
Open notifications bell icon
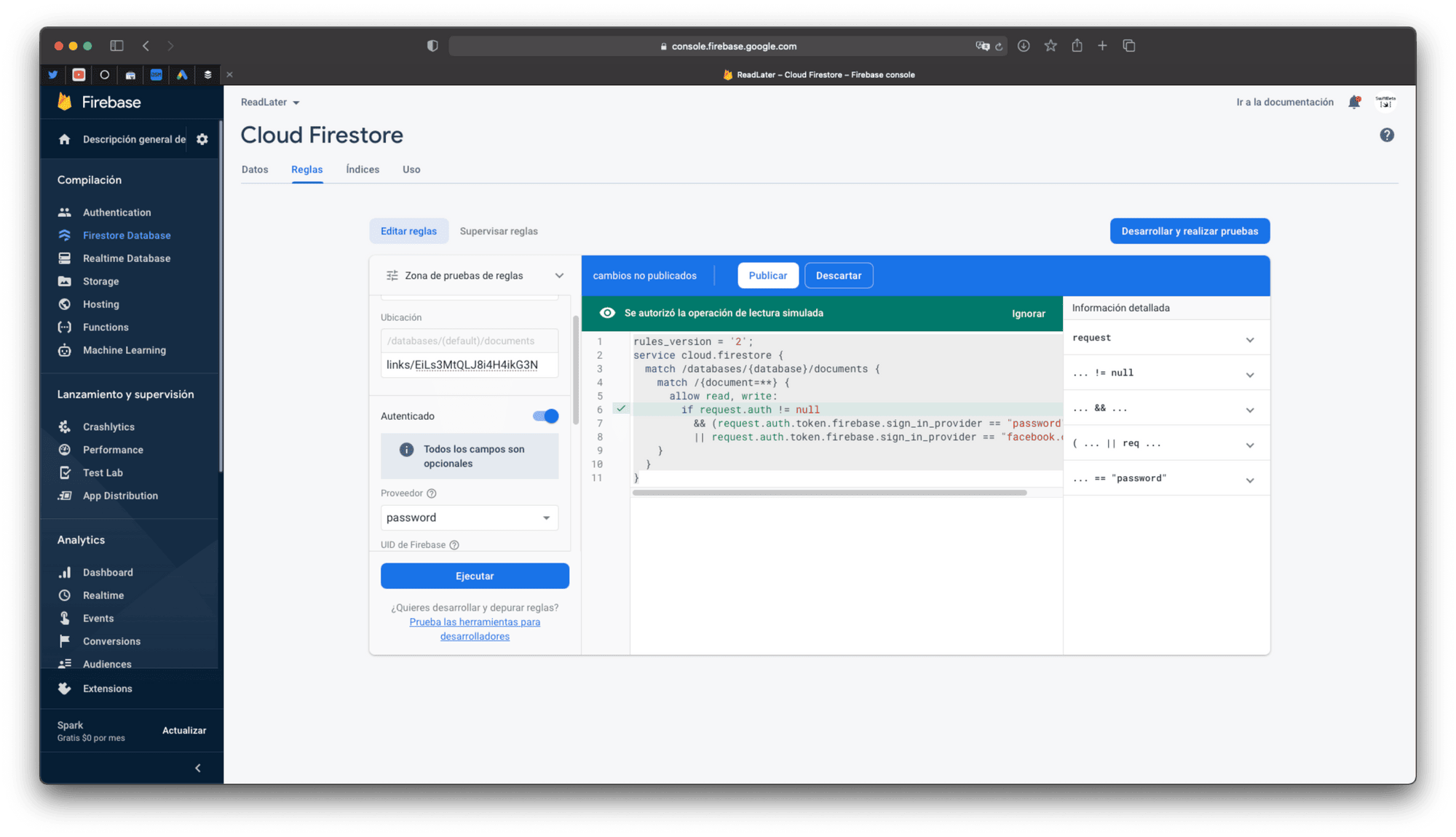[x=1354, y=102]
